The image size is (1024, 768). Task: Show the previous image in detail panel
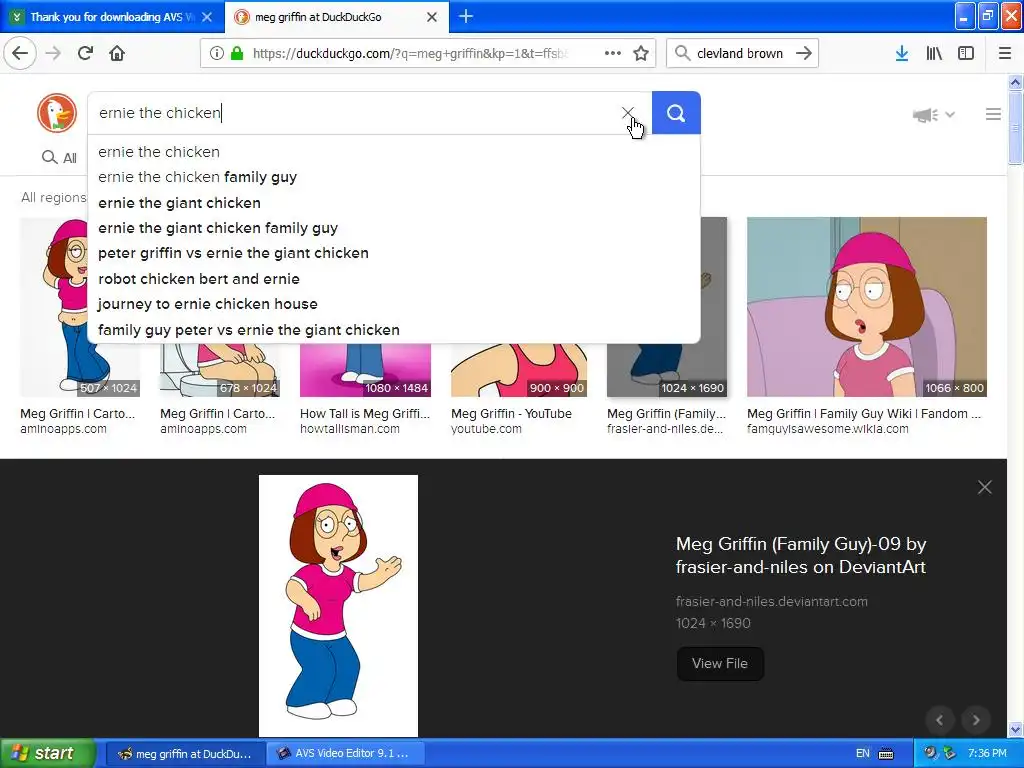click(940, 720)
